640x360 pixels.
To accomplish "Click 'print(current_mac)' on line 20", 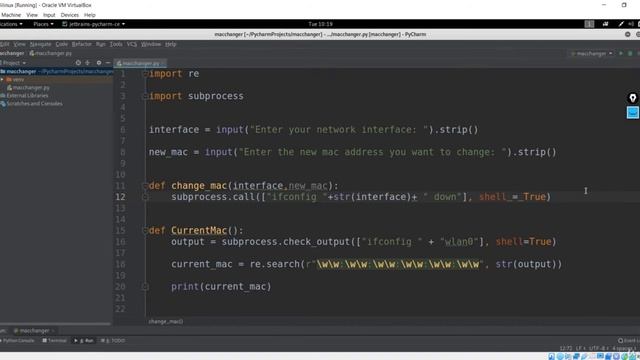I will click(221, 287).
